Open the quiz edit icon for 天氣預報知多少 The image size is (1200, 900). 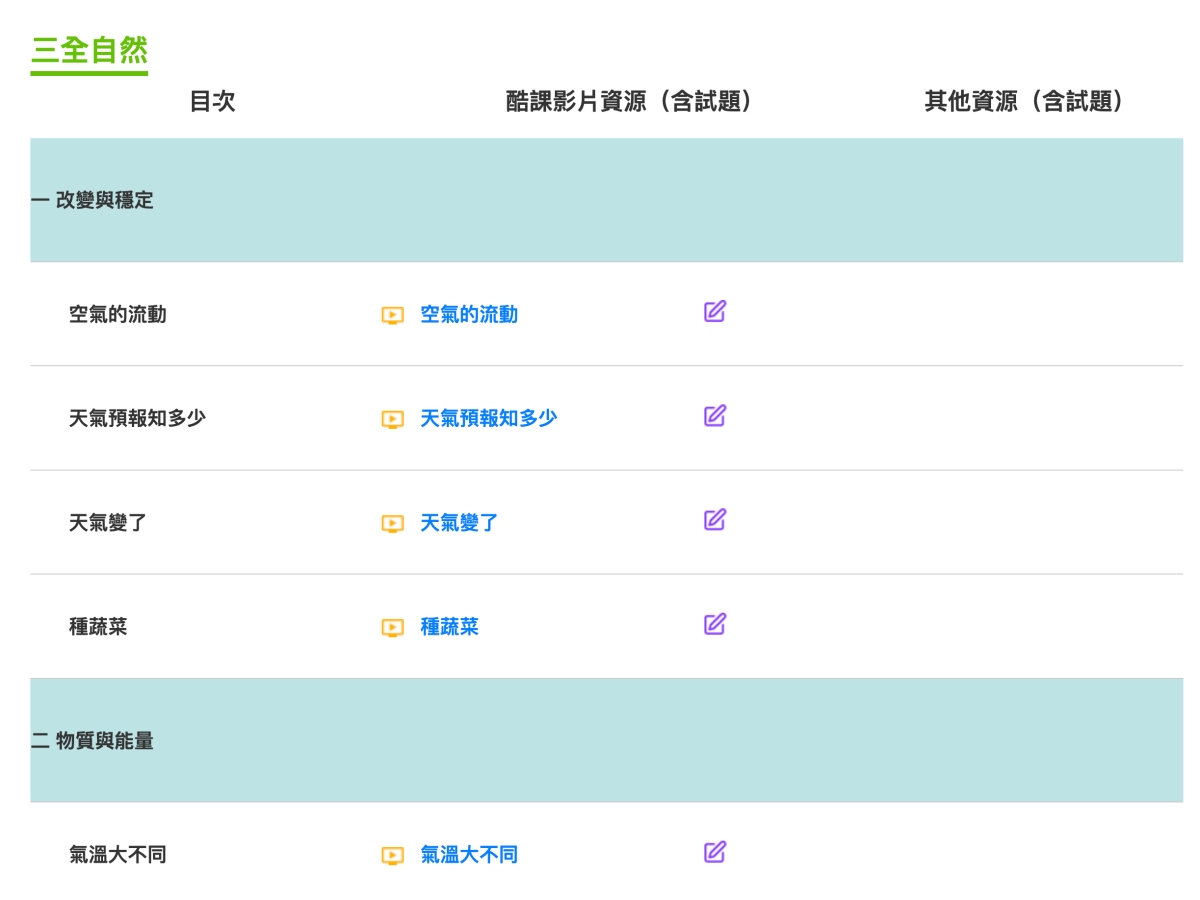point(714,416)
